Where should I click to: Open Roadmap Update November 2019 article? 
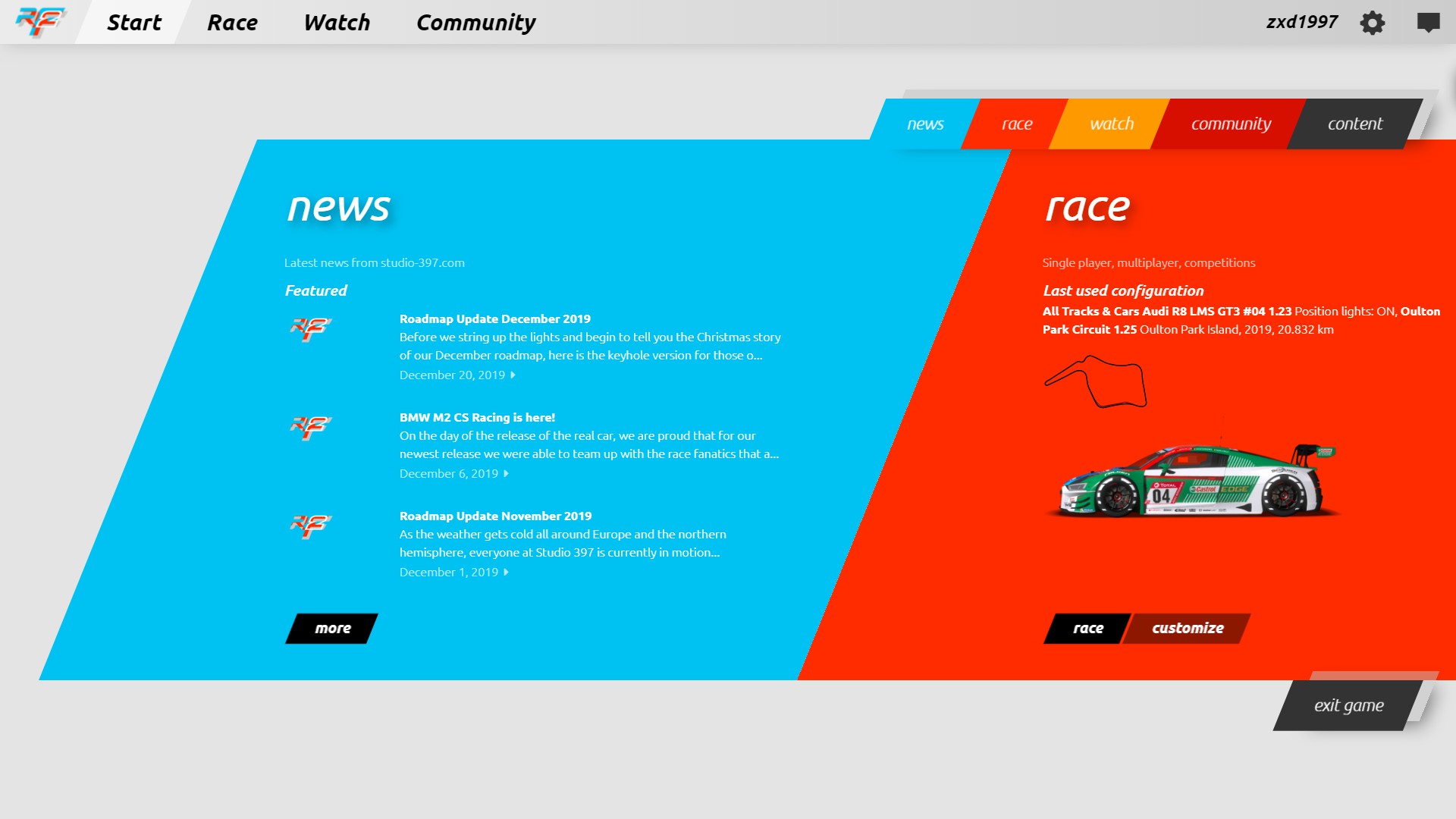click(495, 516)
